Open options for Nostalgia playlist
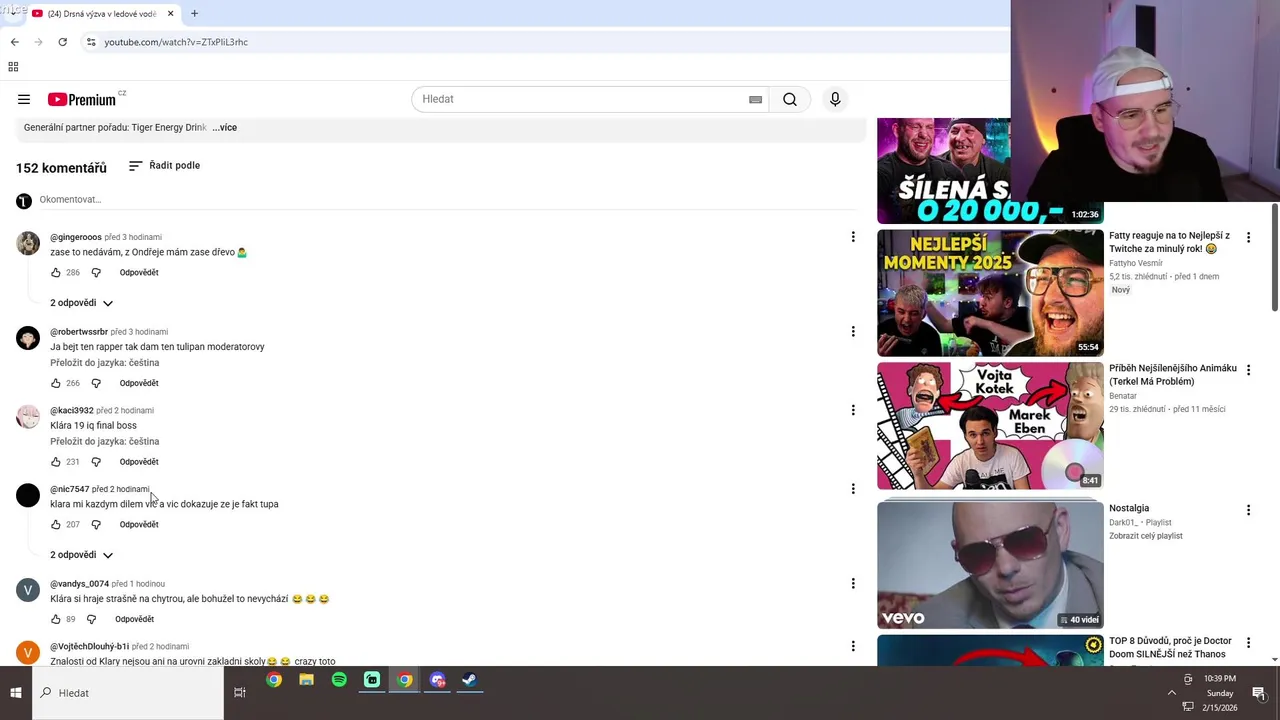The width and height of the screenshot is (1280, 720). click(x=1248, y=510)
